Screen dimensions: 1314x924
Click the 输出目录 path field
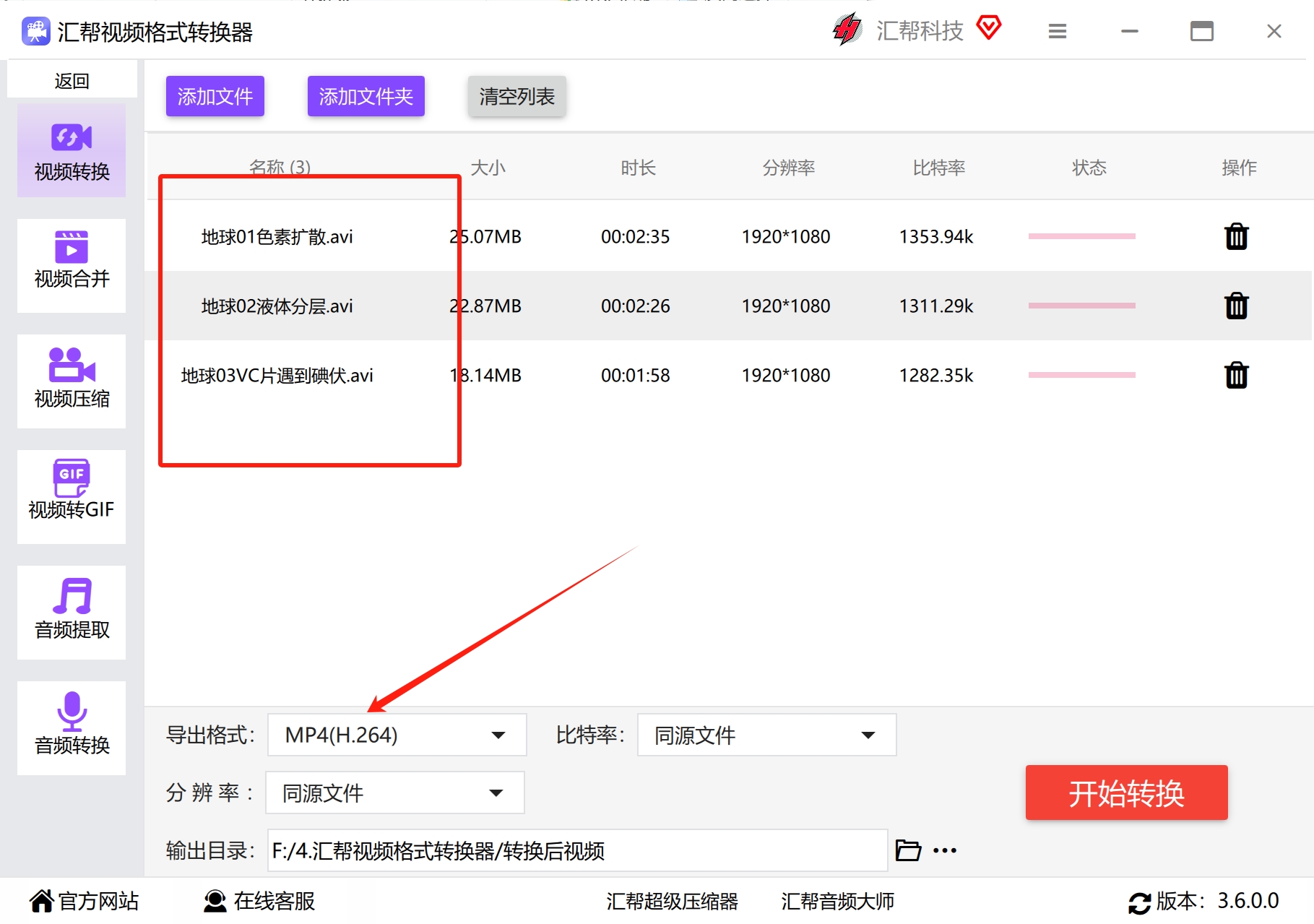(577, 850)
